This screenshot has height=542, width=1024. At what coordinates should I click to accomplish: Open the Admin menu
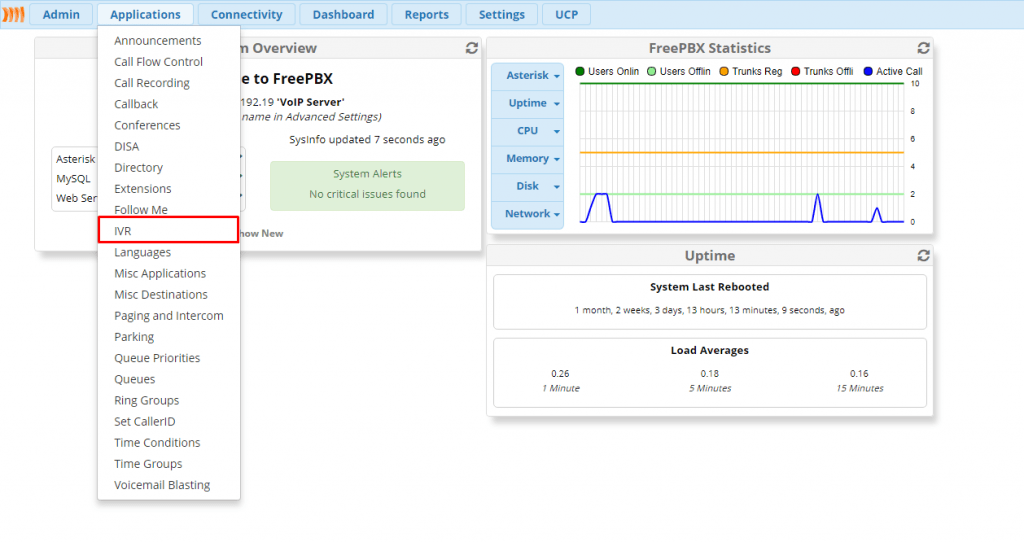point(61,14)
